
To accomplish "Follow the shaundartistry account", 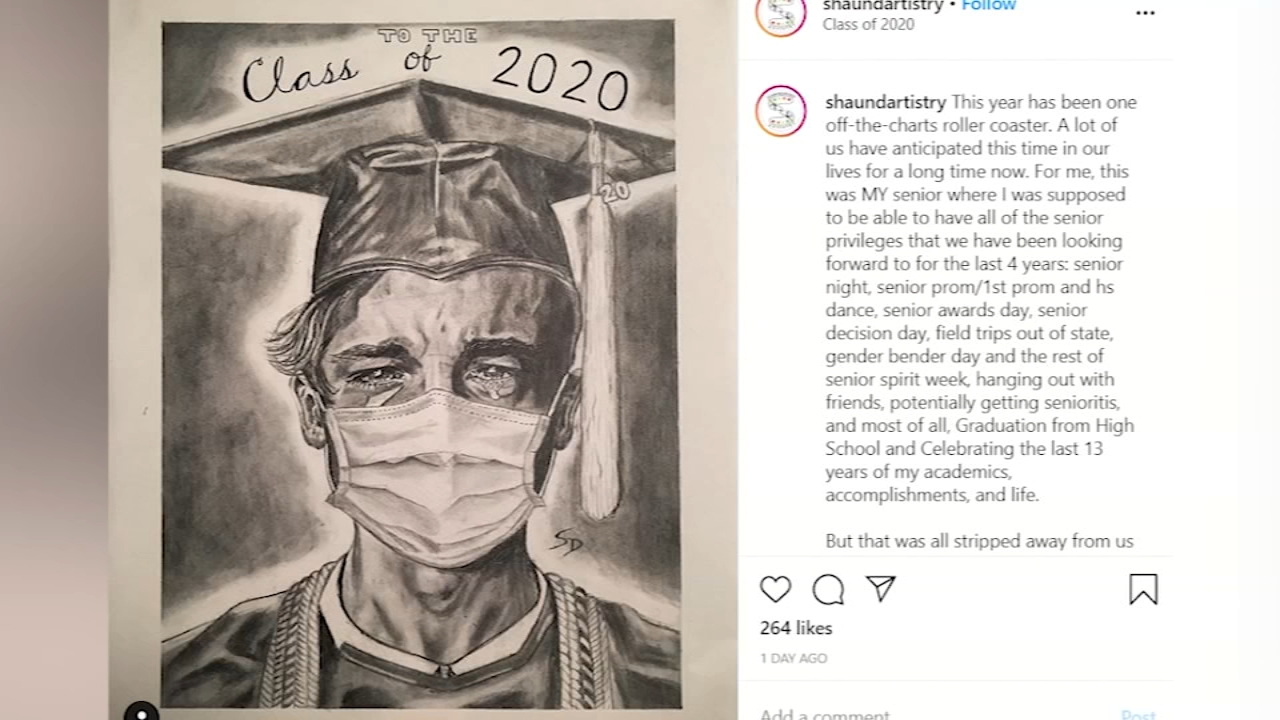I will 989,6.
